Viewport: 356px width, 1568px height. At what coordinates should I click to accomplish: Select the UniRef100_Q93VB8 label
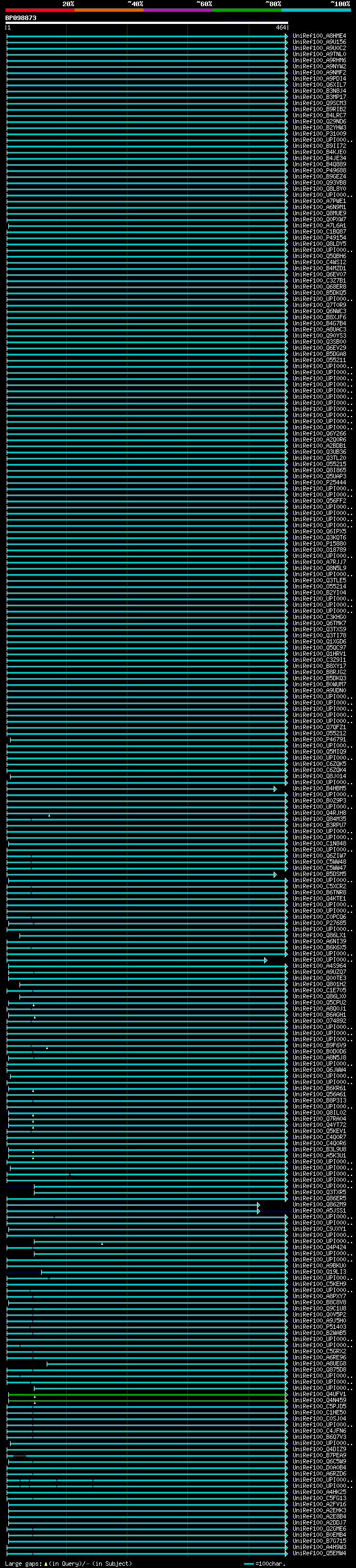319,182
